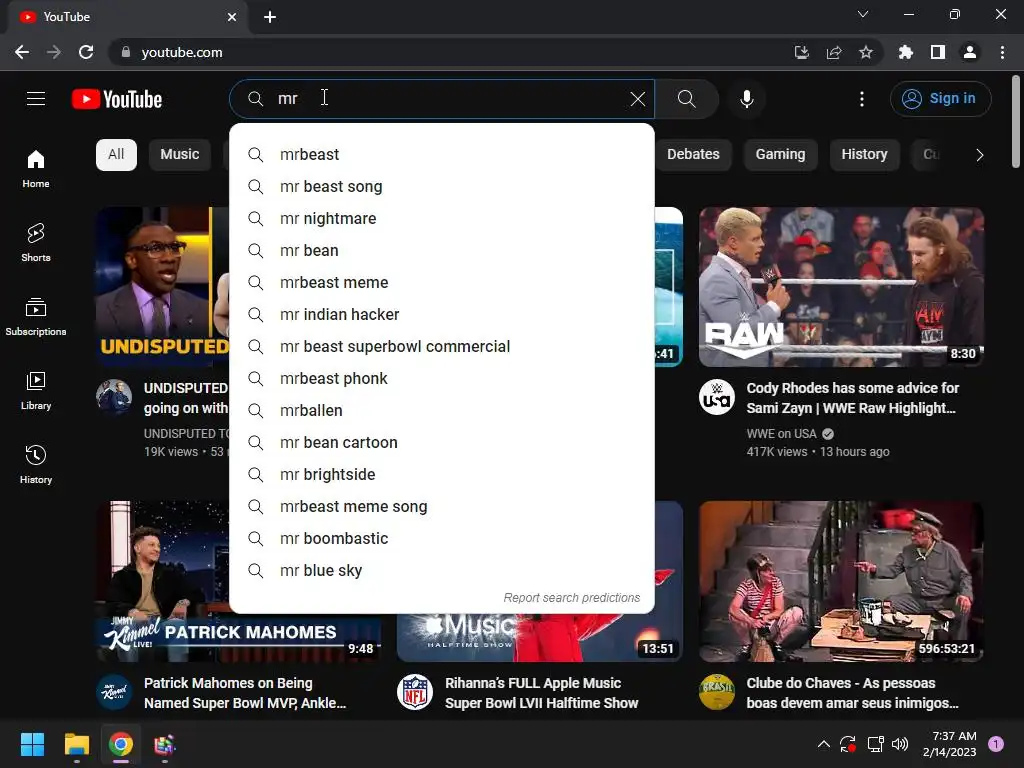Open Chrome extensions puzzle icon
The width and height of the screenshot is (1024, 768).
click(x=905, y=52)
